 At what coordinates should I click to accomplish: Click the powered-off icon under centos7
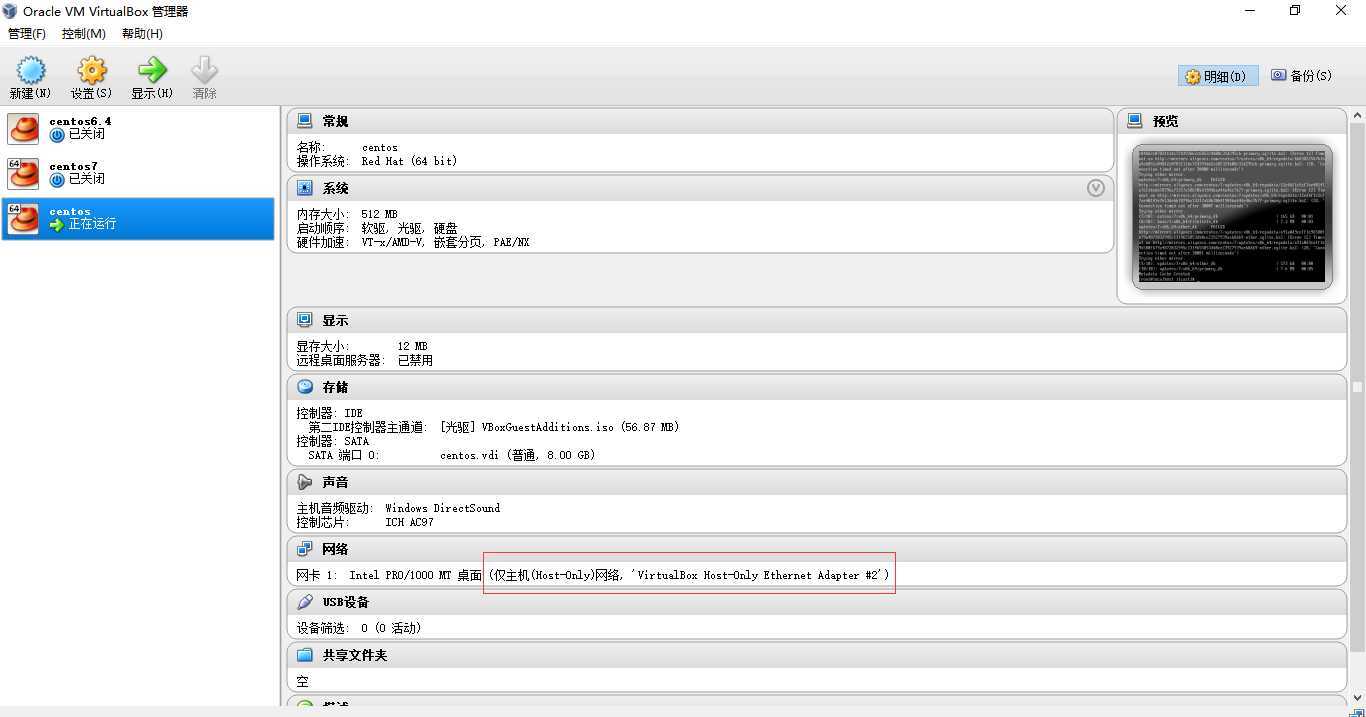click(x=57, y=179)
